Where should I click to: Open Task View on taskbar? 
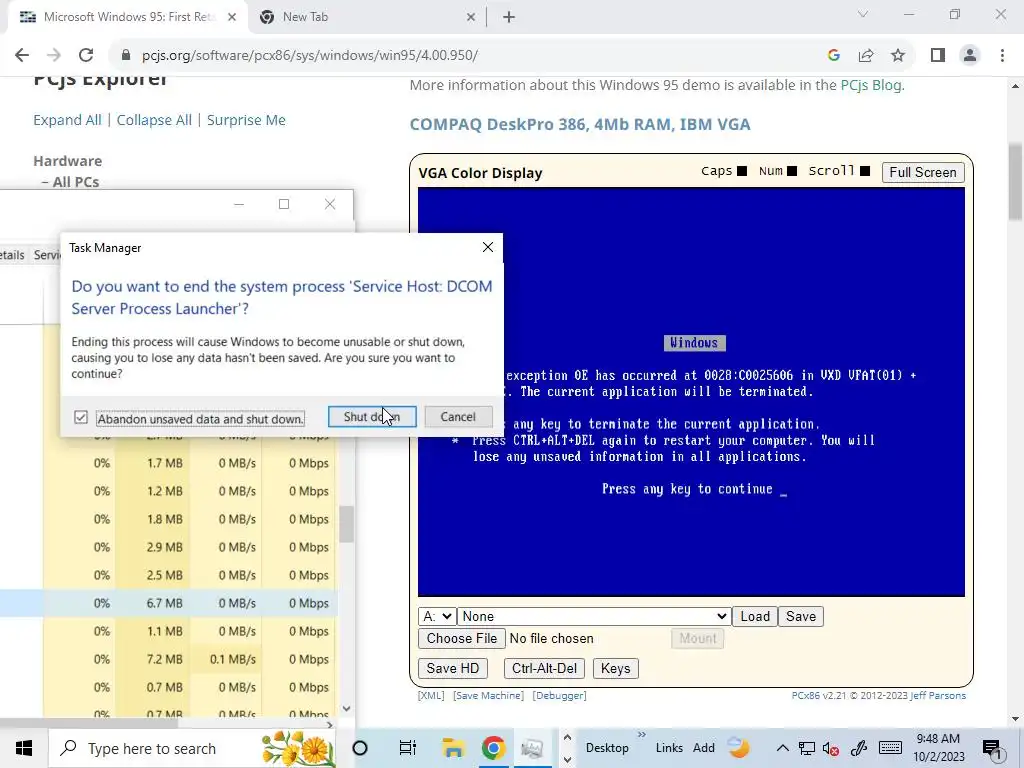click(x=408, y=748)
